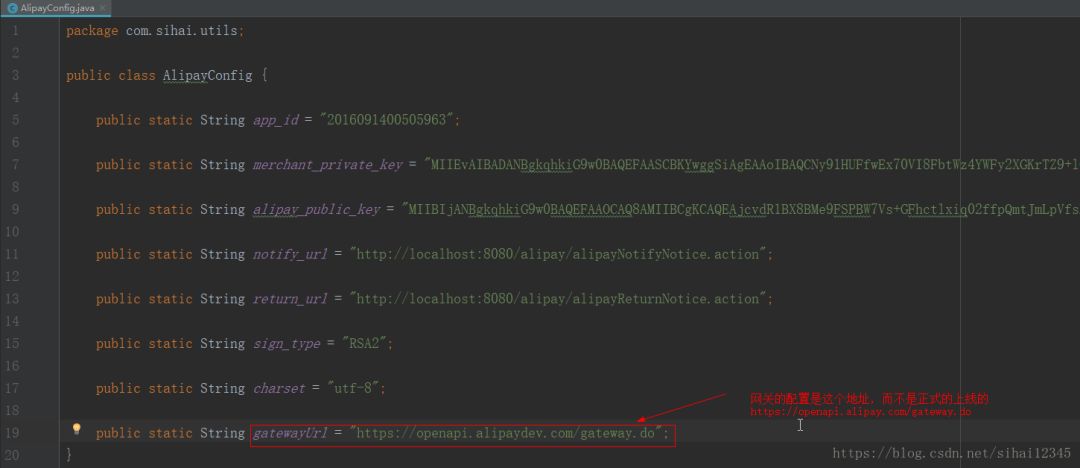This screenshot has height=468, width=1080.
Task: Place cursor on the app_id variable name
Action: [x=276, y=121]
